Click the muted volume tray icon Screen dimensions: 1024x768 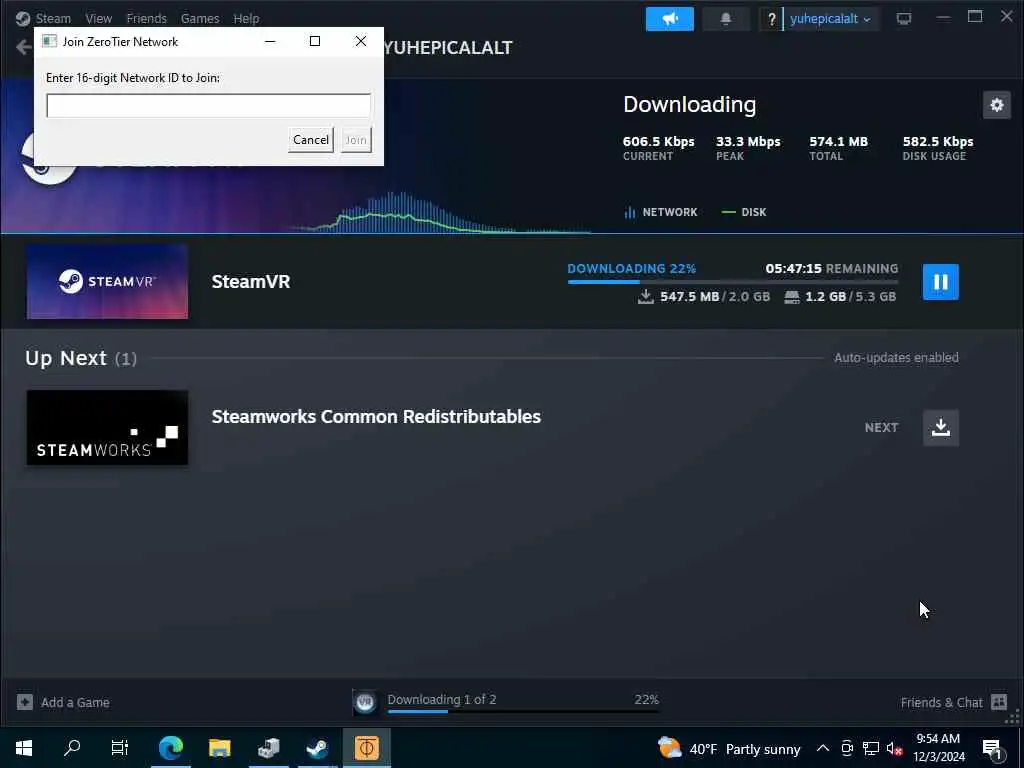click(894, 748)
